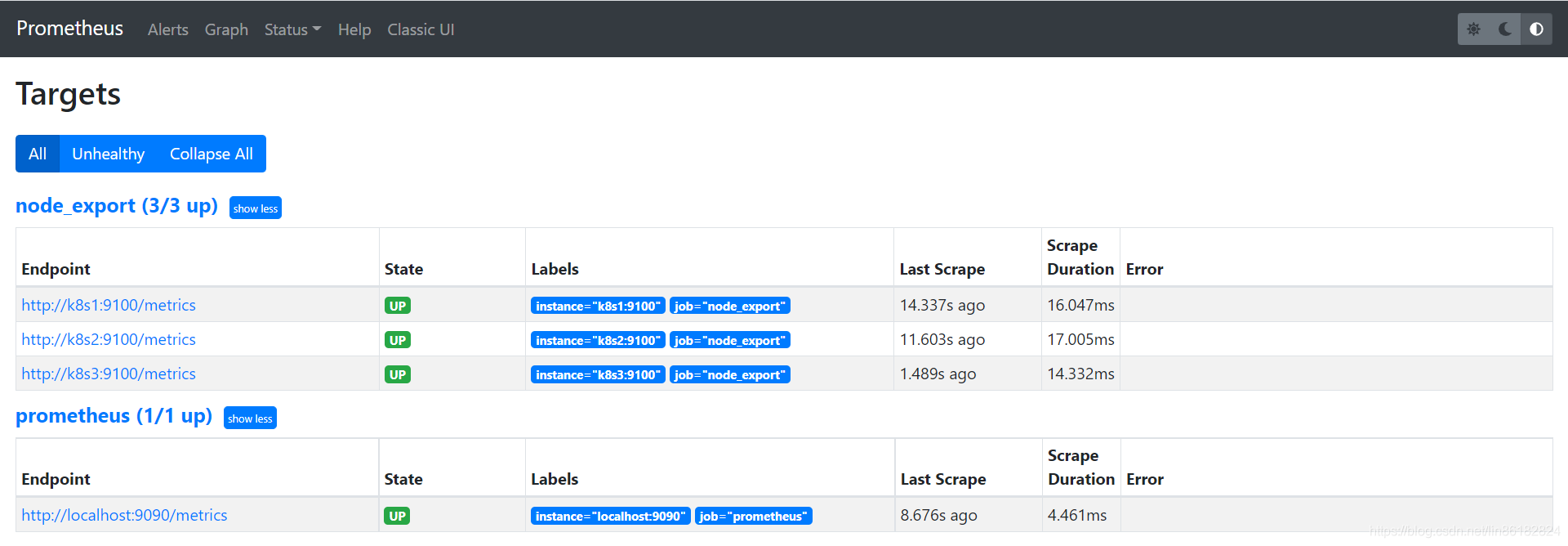
Task: Select last scrape value 8.676s ago
Action: tap(939, 515)
